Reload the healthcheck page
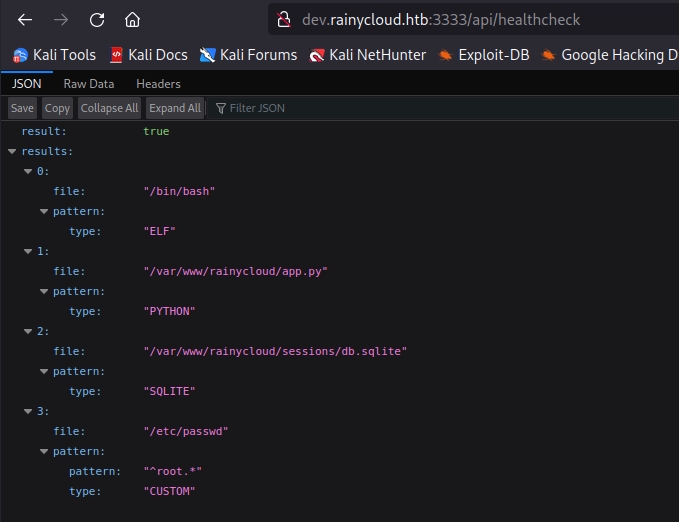Screen dimensions: 679x522 point(97,20)
